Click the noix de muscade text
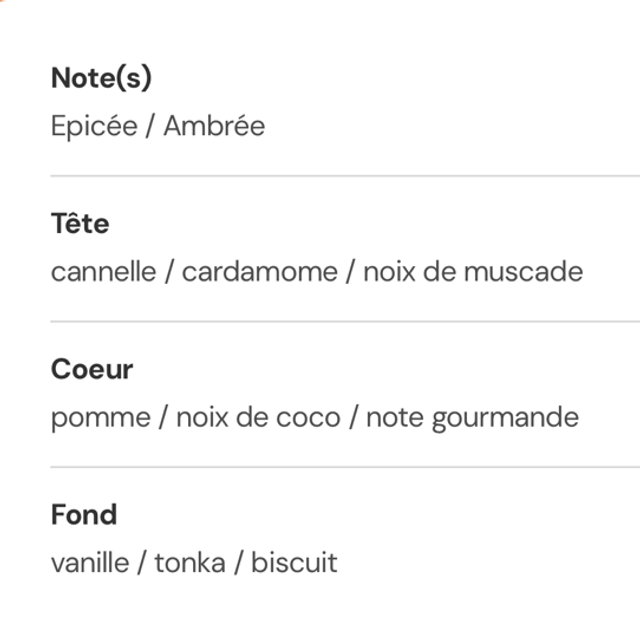 472,271
